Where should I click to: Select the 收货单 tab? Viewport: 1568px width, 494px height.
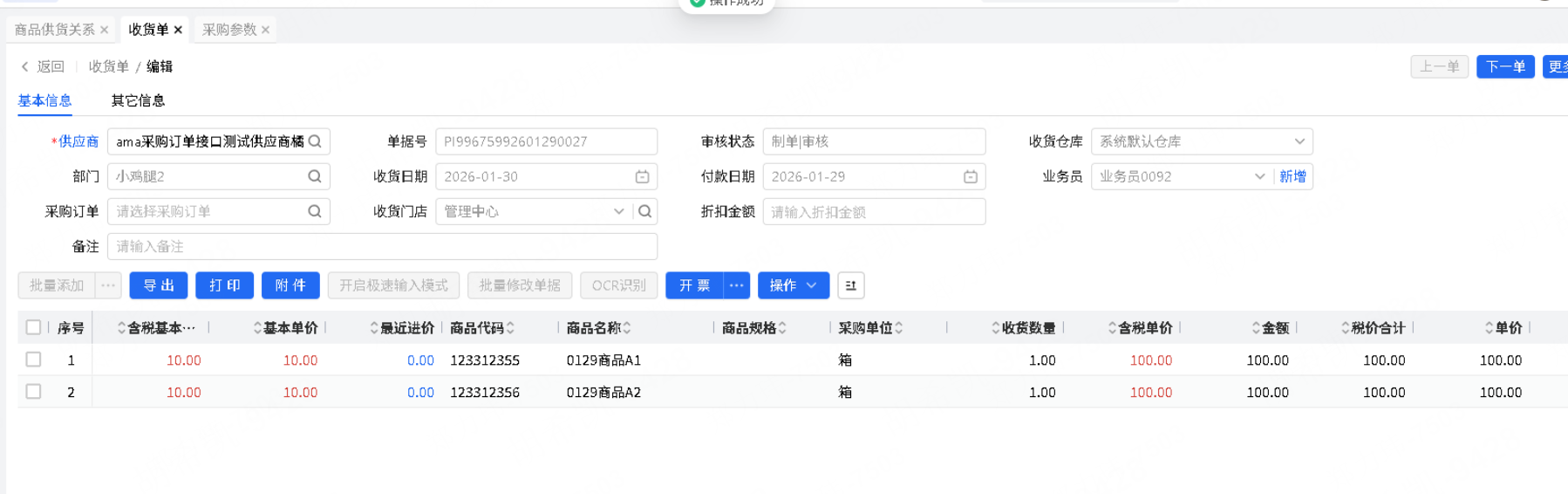(x=148, y=30)
